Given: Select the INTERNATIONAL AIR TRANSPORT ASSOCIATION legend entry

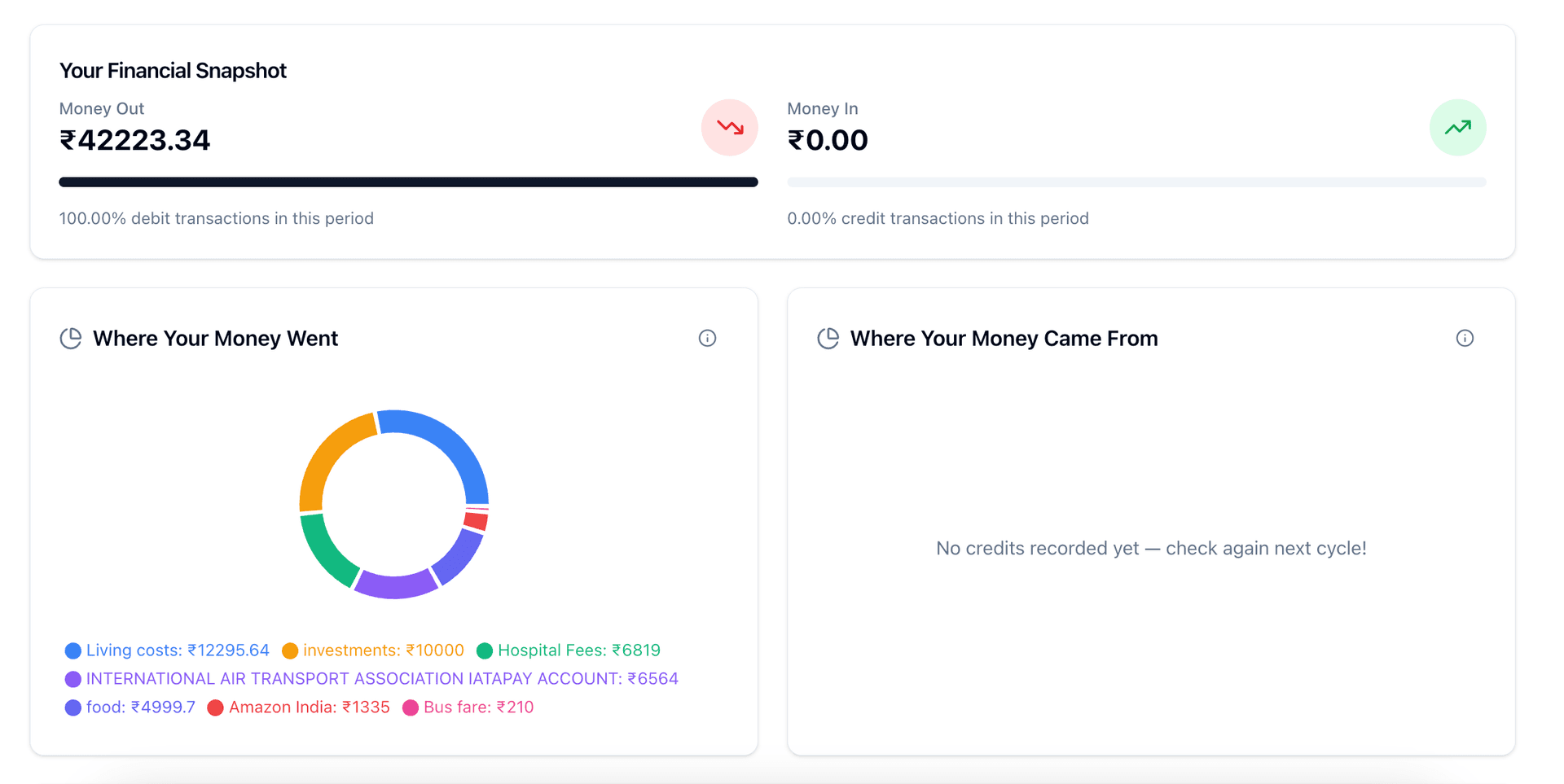Looking at the screenshot, I should tap(382, 679).
